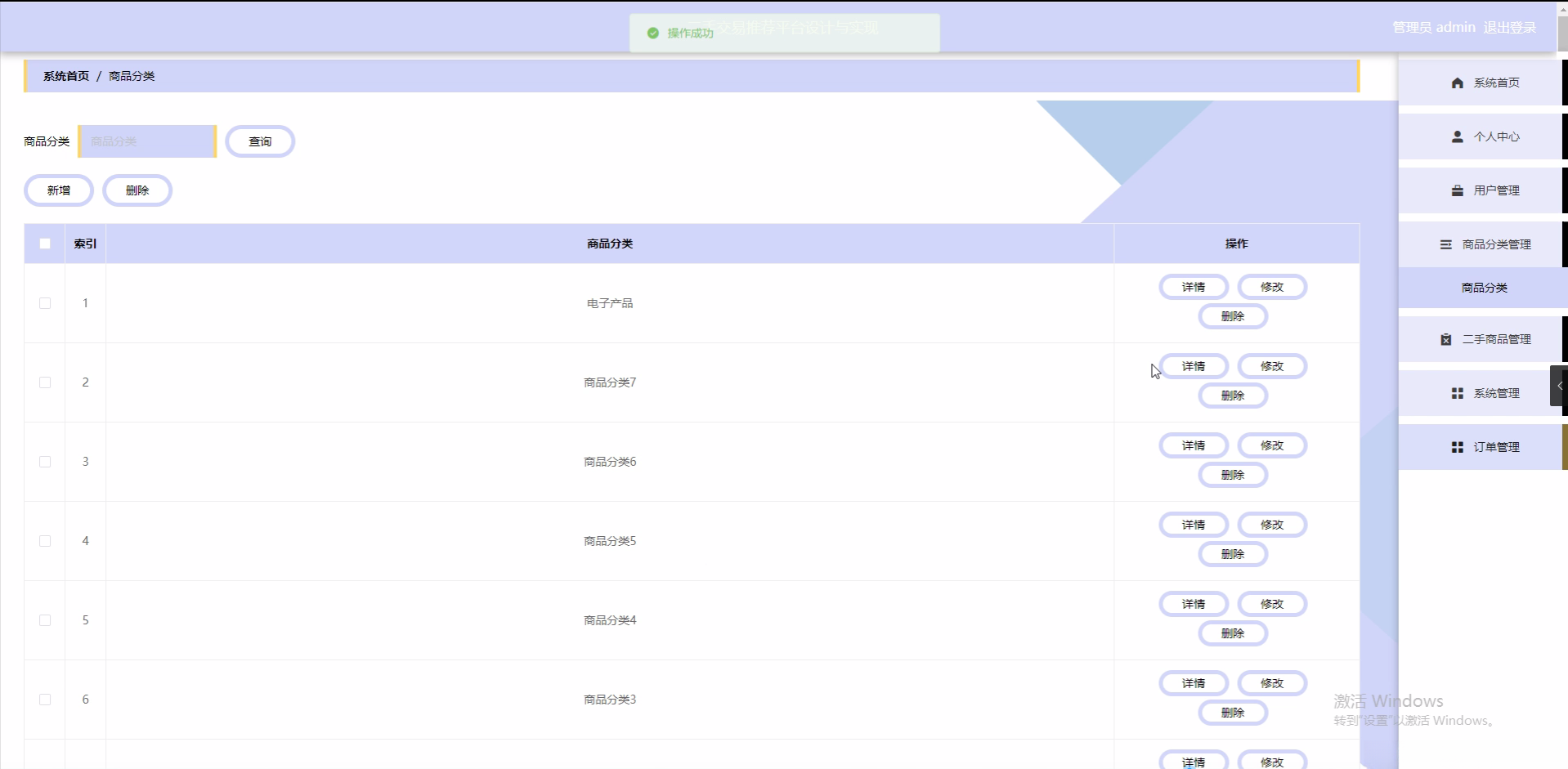Open 详情 for 商品分类6

pos(1194,445)
